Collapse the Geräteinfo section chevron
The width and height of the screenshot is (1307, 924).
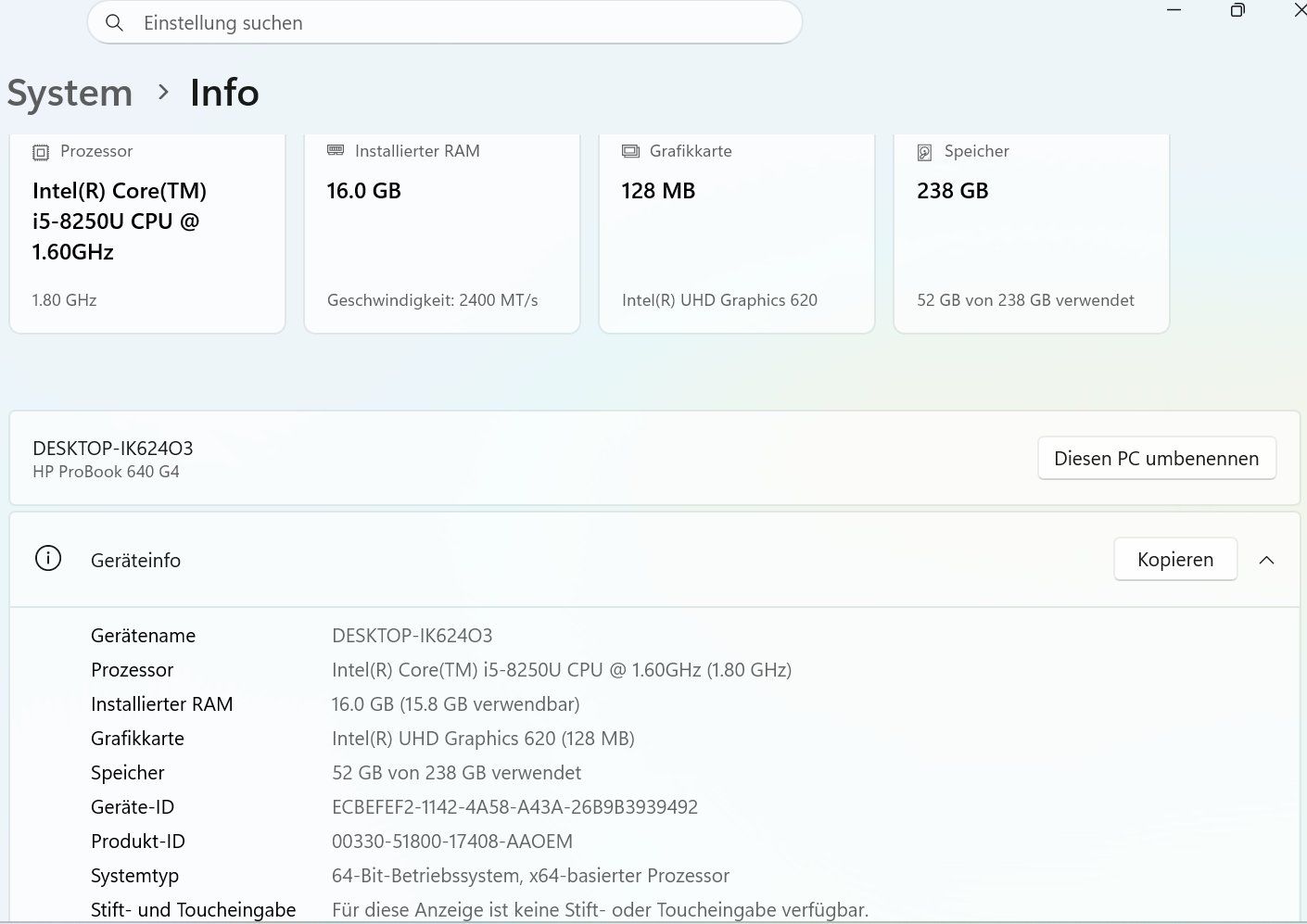1266,560
